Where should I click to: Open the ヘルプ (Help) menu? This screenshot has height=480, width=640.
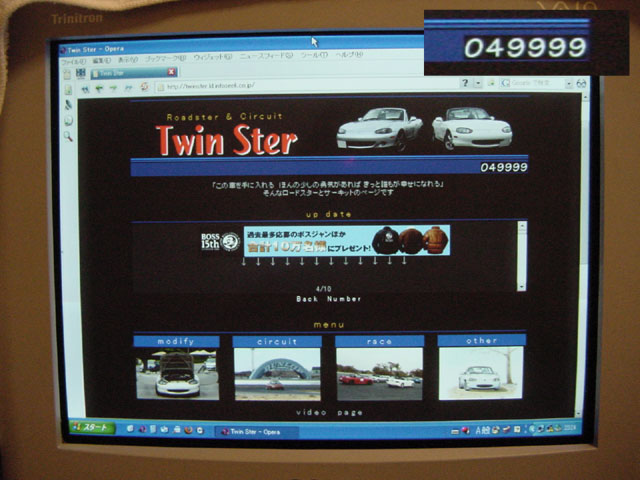(x=349, y=55)
